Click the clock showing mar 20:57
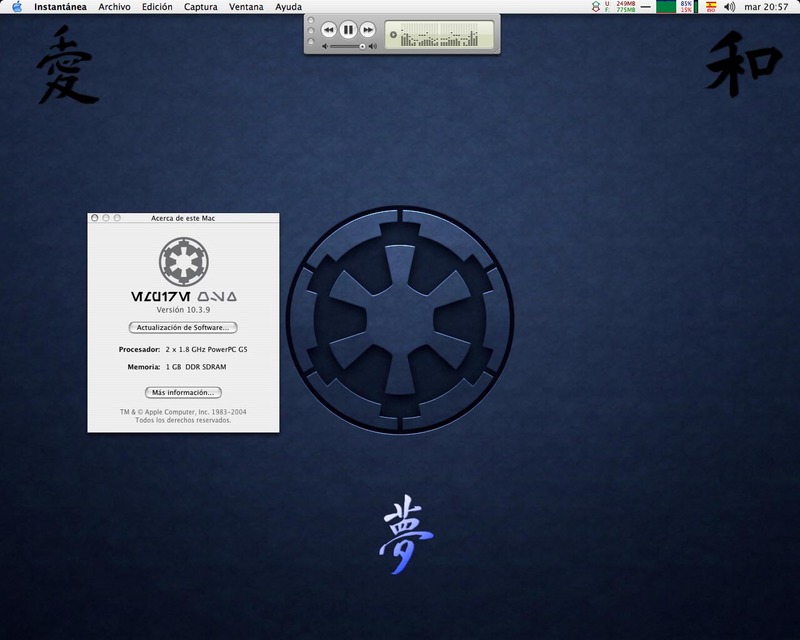800x640 pixels. pos(766,7)
